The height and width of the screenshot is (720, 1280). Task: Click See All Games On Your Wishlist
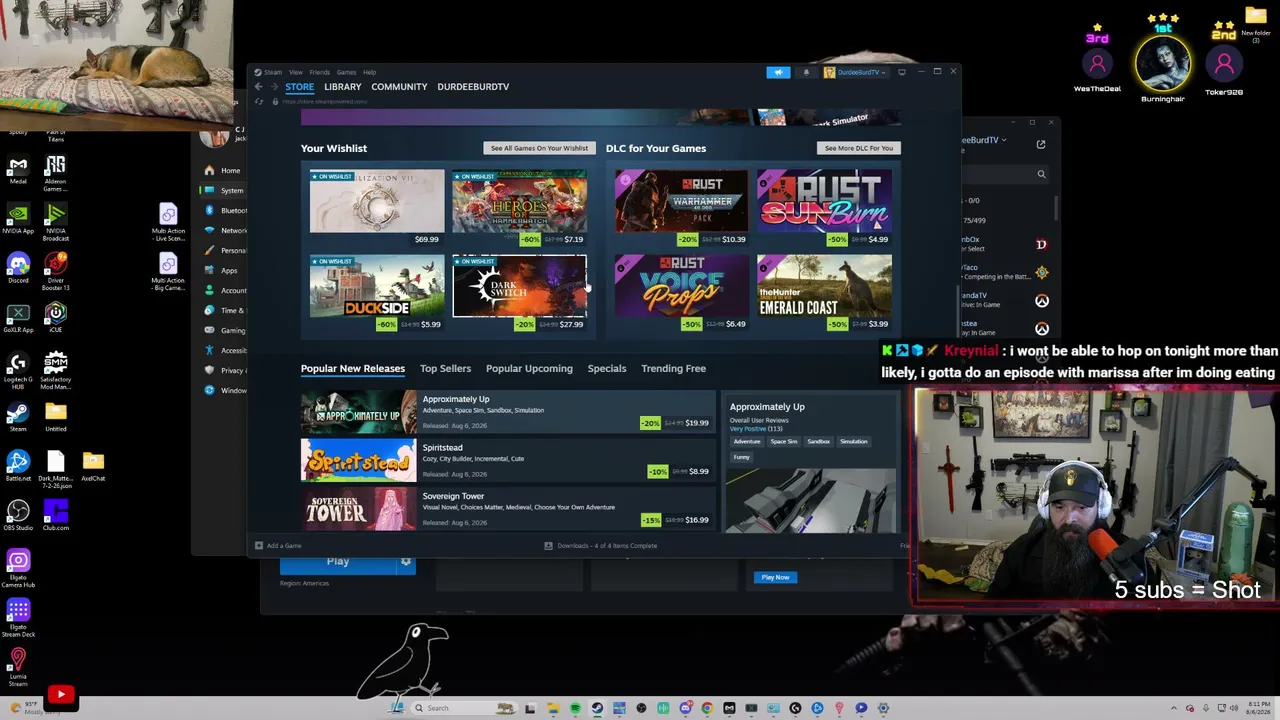click(539, 148)
